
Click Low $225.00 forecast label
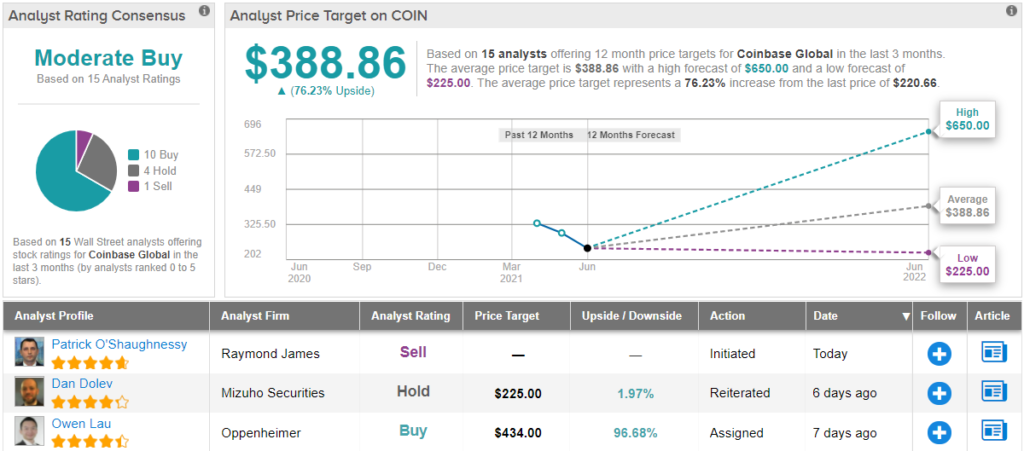point(966,265)
